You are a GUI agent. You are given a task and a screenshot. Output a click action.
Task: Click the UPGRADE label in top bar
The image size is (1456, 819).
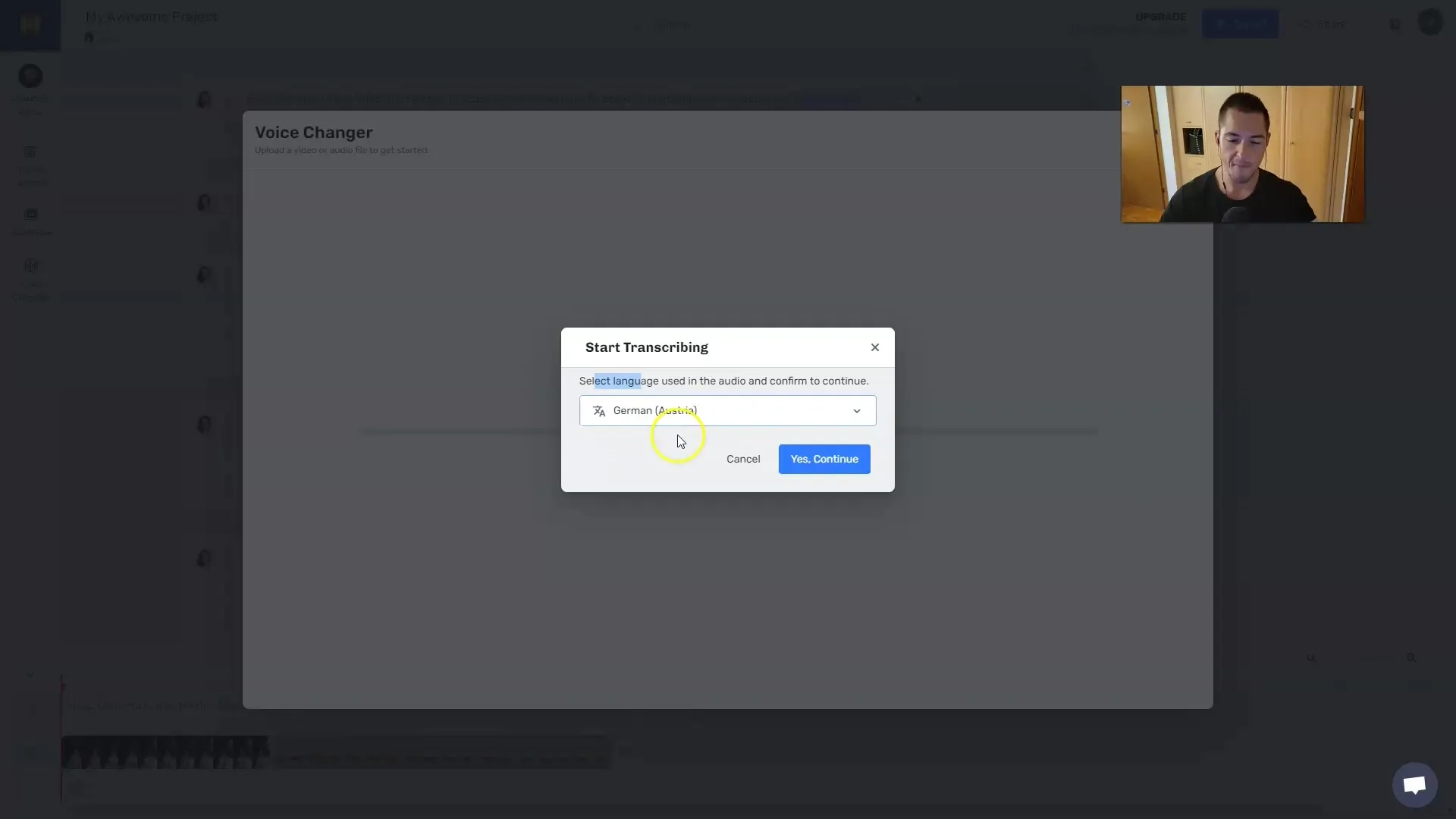pyautogui.click(x=1160, y=17)
